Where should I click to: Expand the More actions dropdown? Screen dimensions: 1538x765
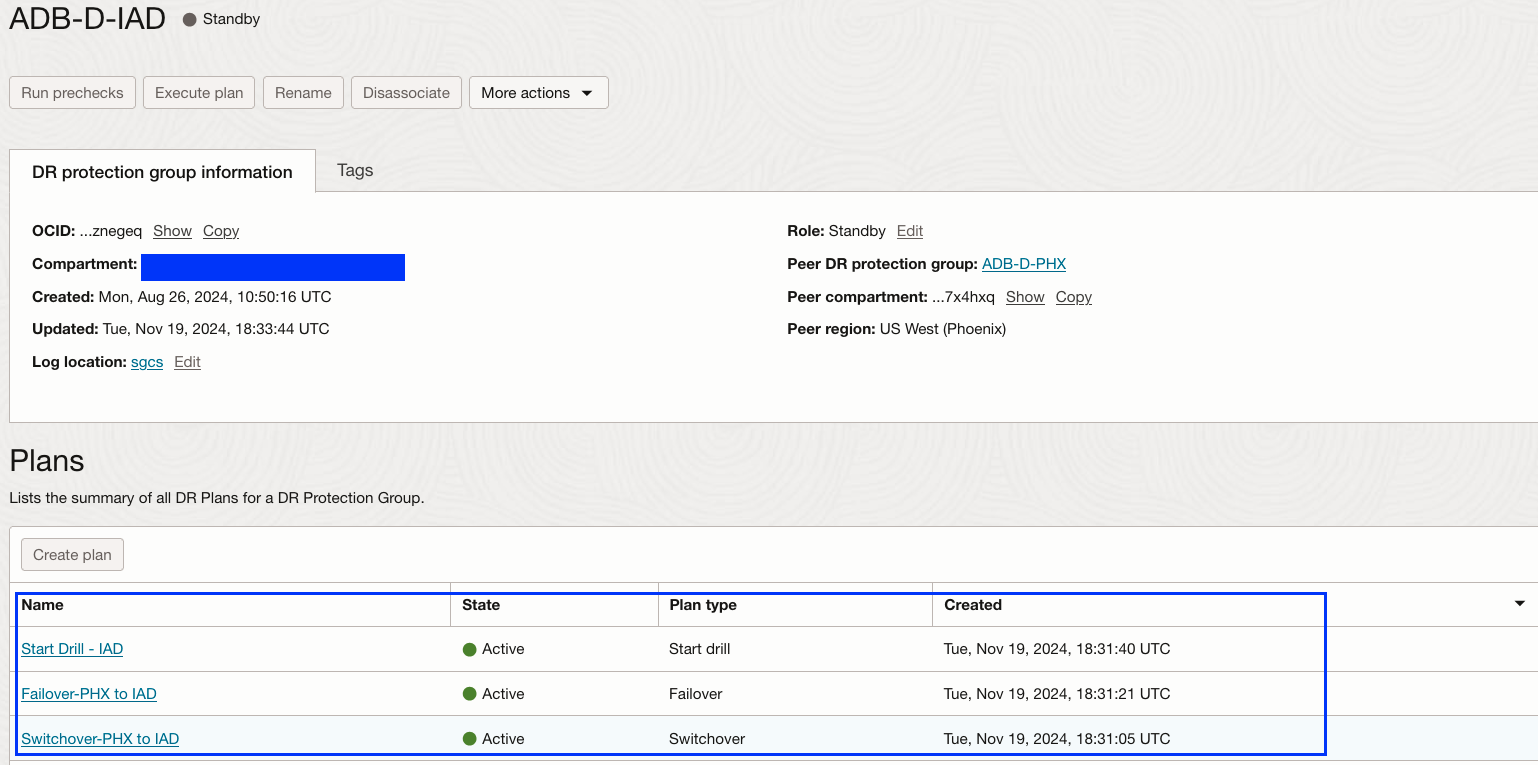(538, 93)
